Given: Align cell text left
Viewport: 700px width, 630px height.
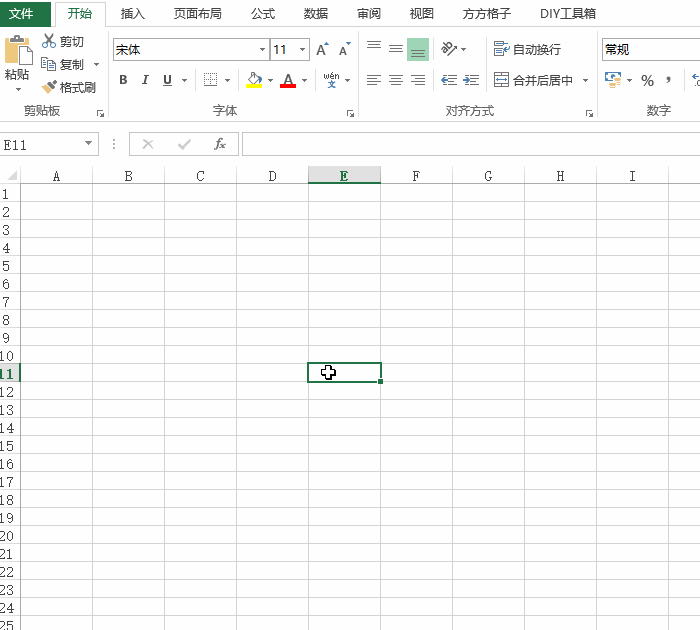Looking at the screenshot, I should tap(374, 80).
